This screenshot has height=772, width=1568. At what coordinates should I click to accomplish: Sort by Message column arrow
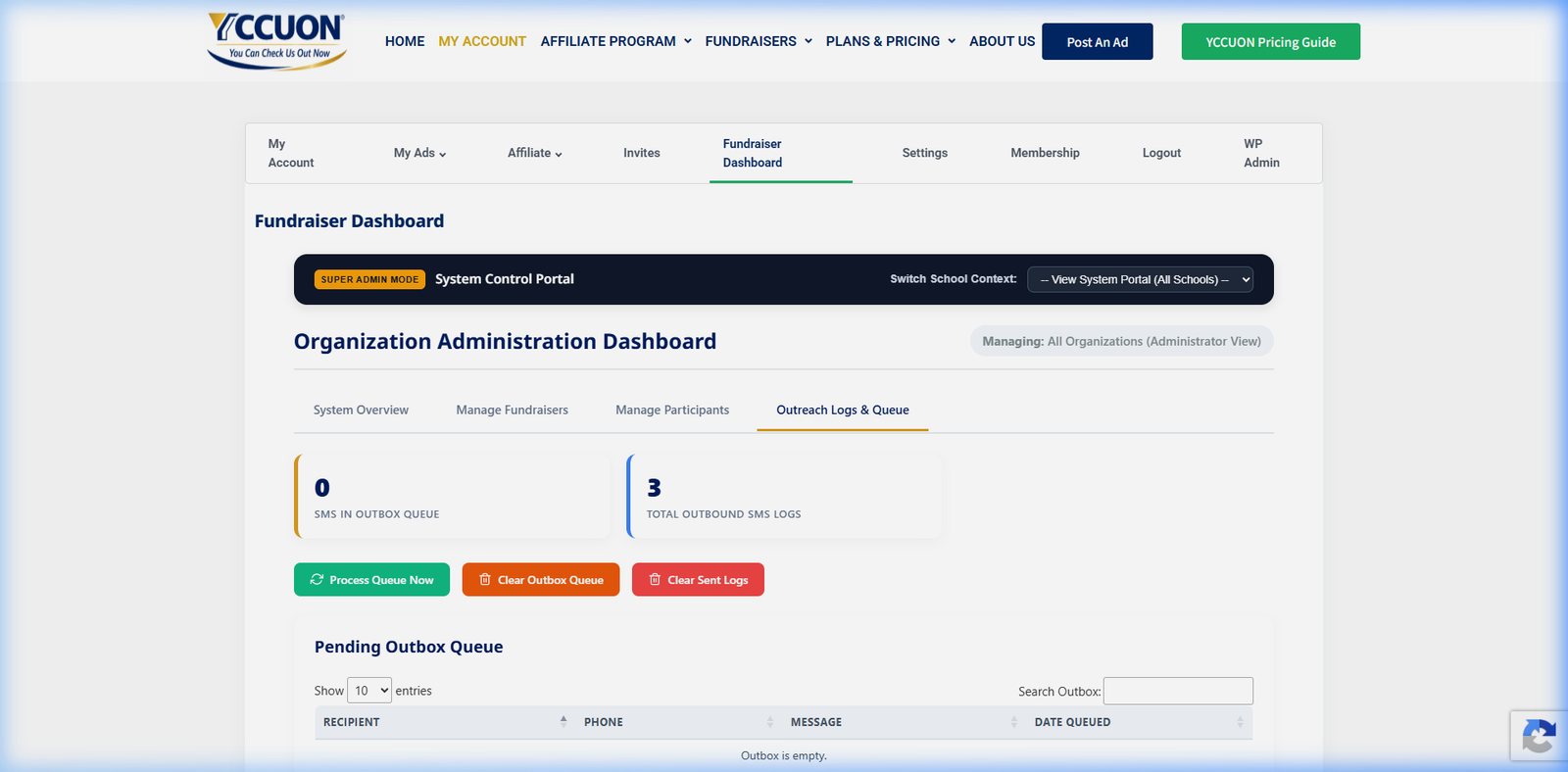coord(1014,722)
